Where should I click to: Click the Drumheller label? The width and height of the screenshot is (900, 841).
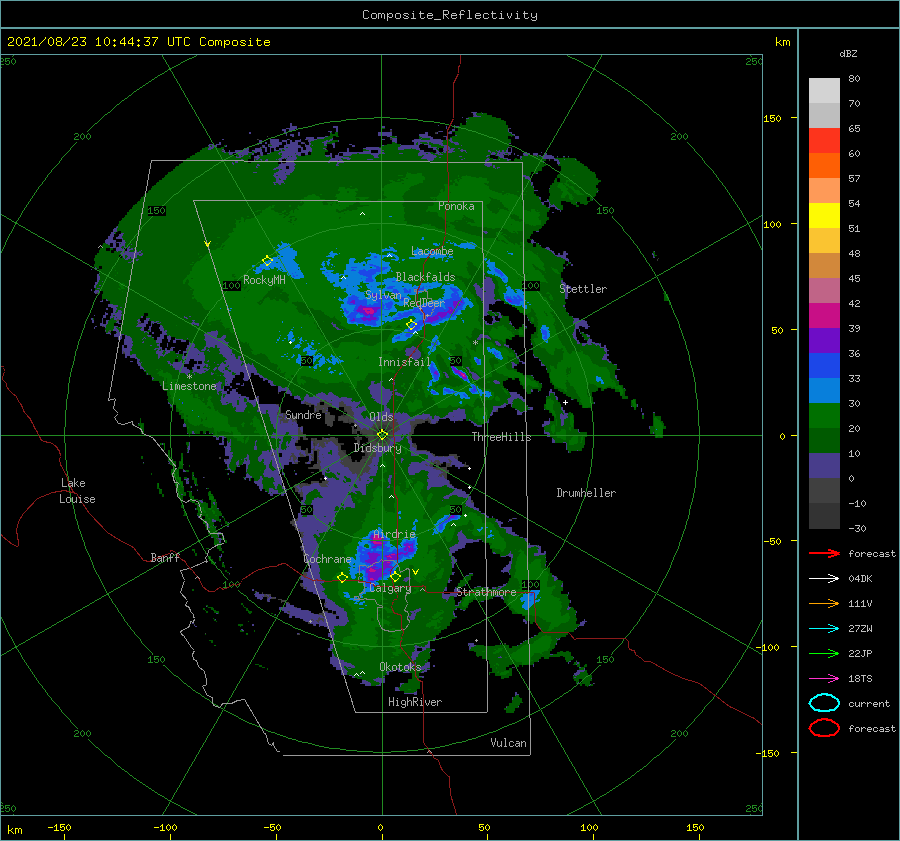tap(586, 493)
